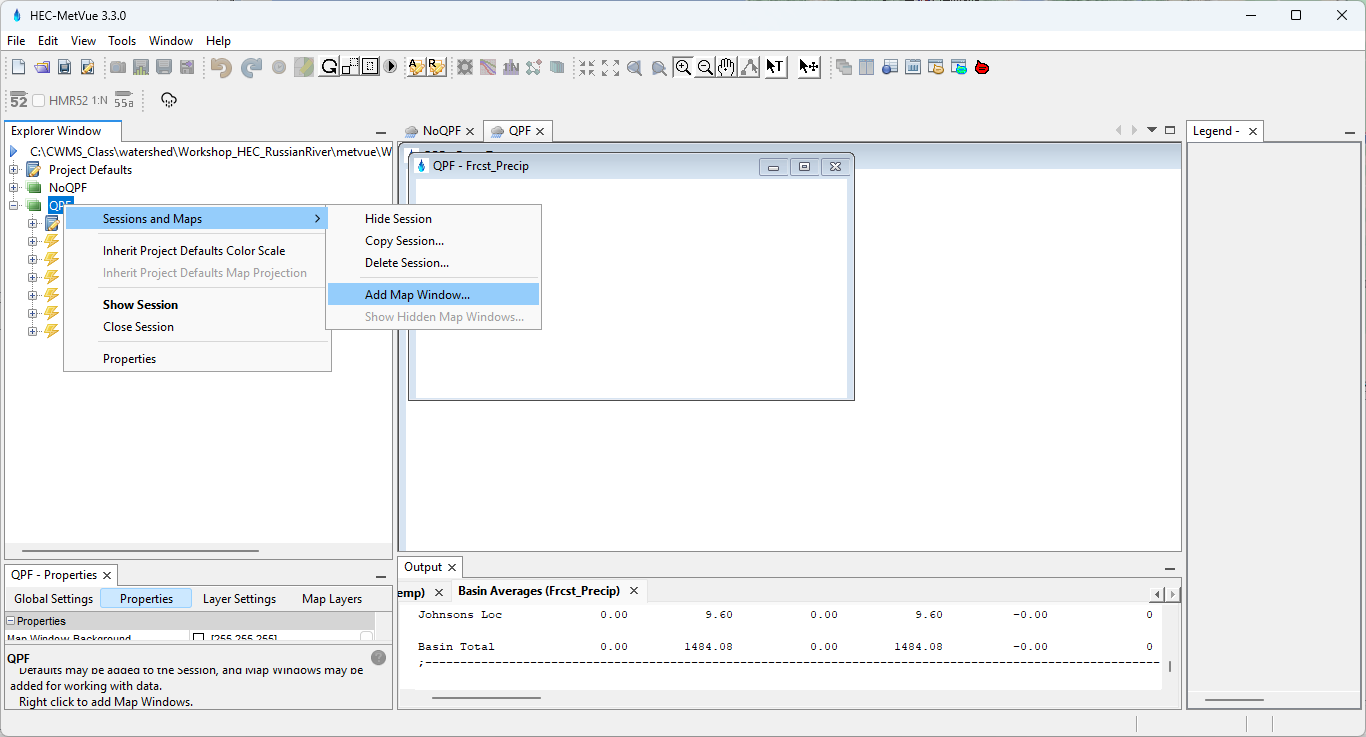Choose Add Map Window from submenu

click(417, 295)
